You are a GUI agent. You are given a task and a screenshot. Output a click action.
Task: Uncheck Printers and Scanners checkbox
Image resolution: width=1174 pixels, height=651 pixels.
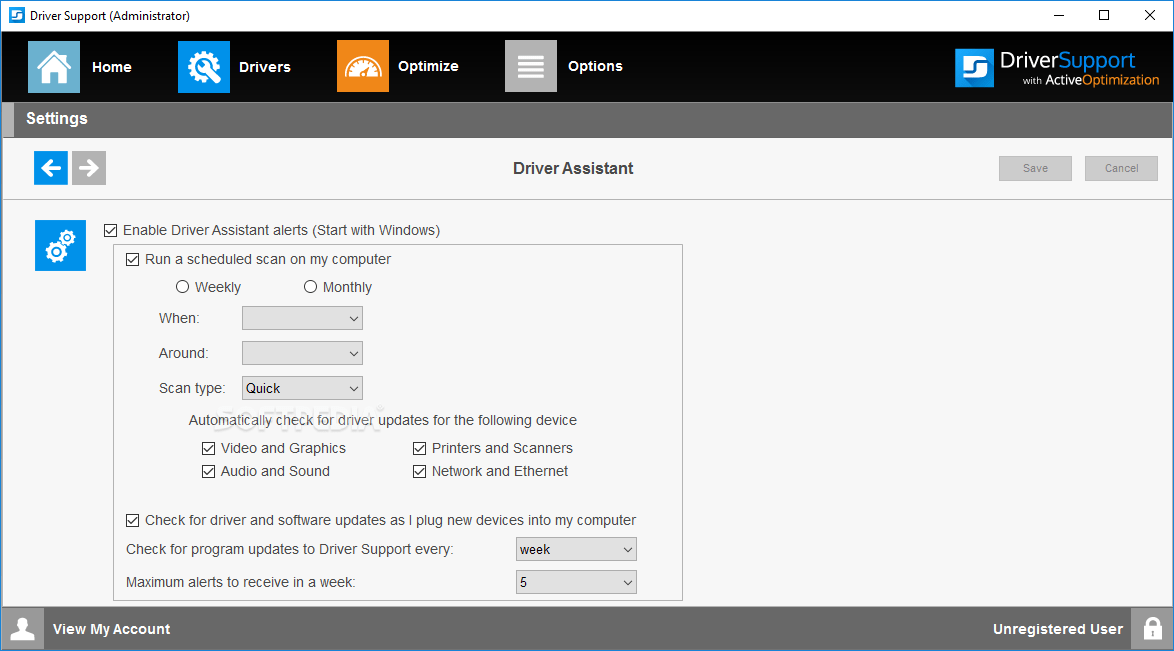pyautogui.click(x=419, y=449)
